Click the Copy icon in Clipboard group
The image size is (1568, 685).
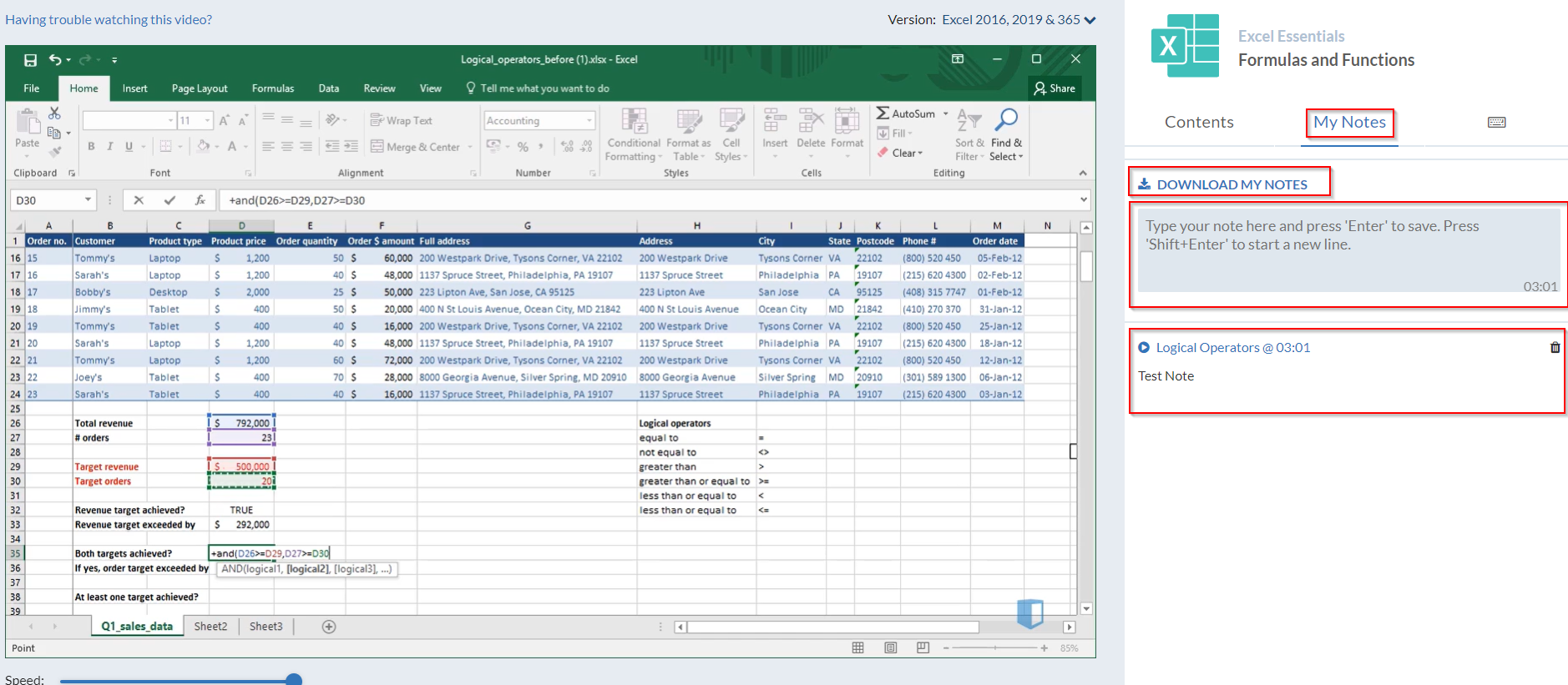tap(54, 133)
